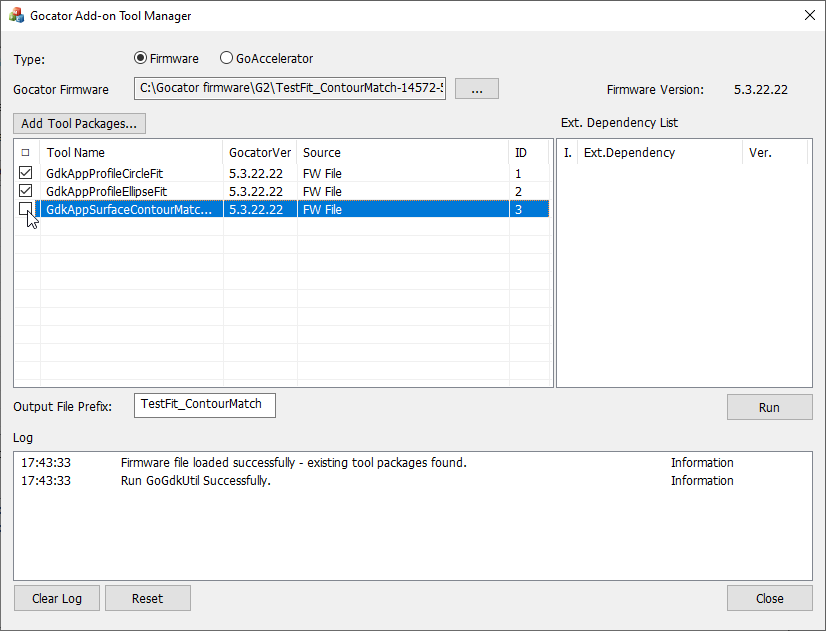Viewport: 826px width, 631px height.
Task: Sort by the Source column header
Action: [403, 153]
